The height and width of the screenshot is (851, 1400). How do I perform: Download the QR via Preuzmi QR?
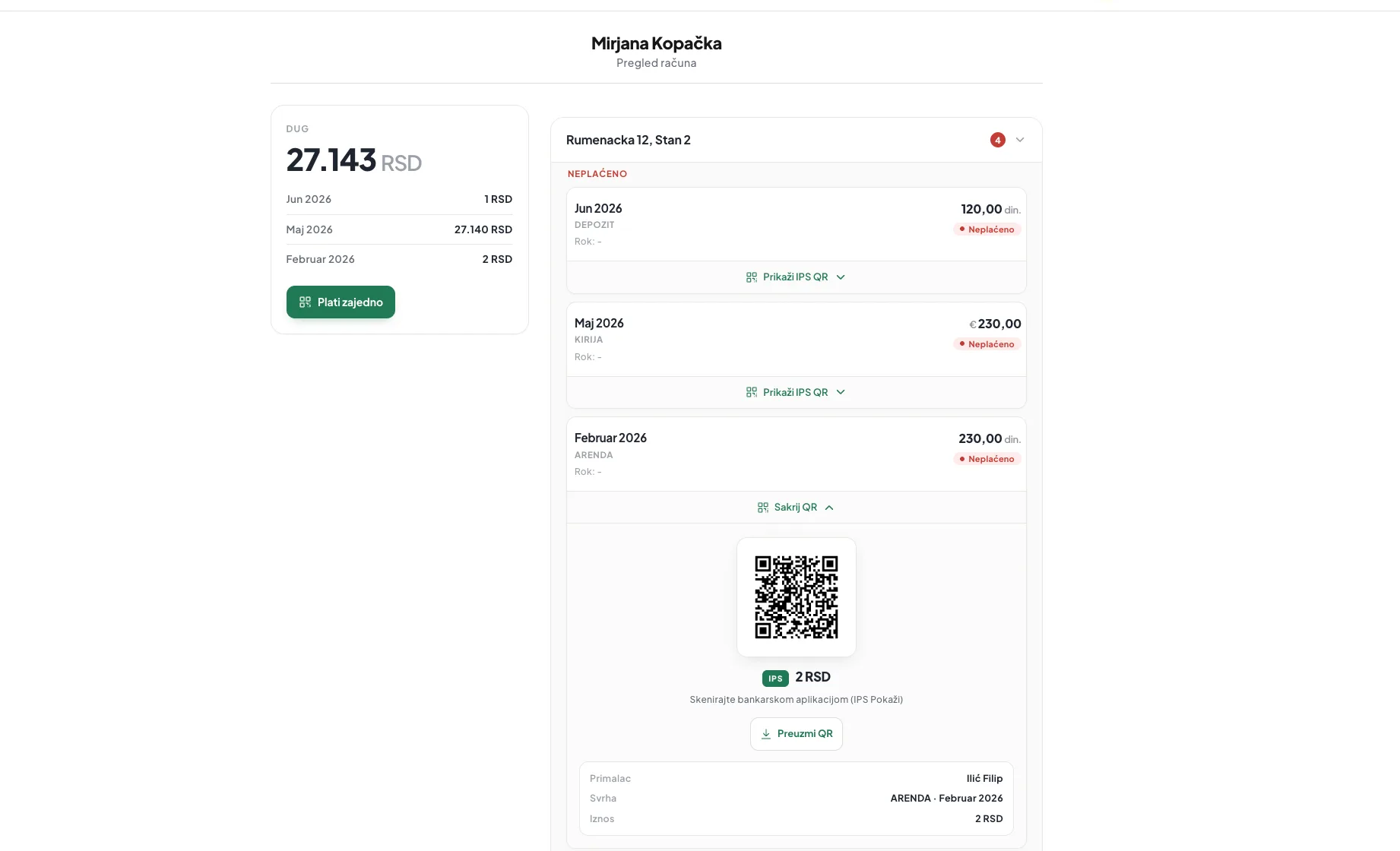pyautogui.click(x=797, y=734)
